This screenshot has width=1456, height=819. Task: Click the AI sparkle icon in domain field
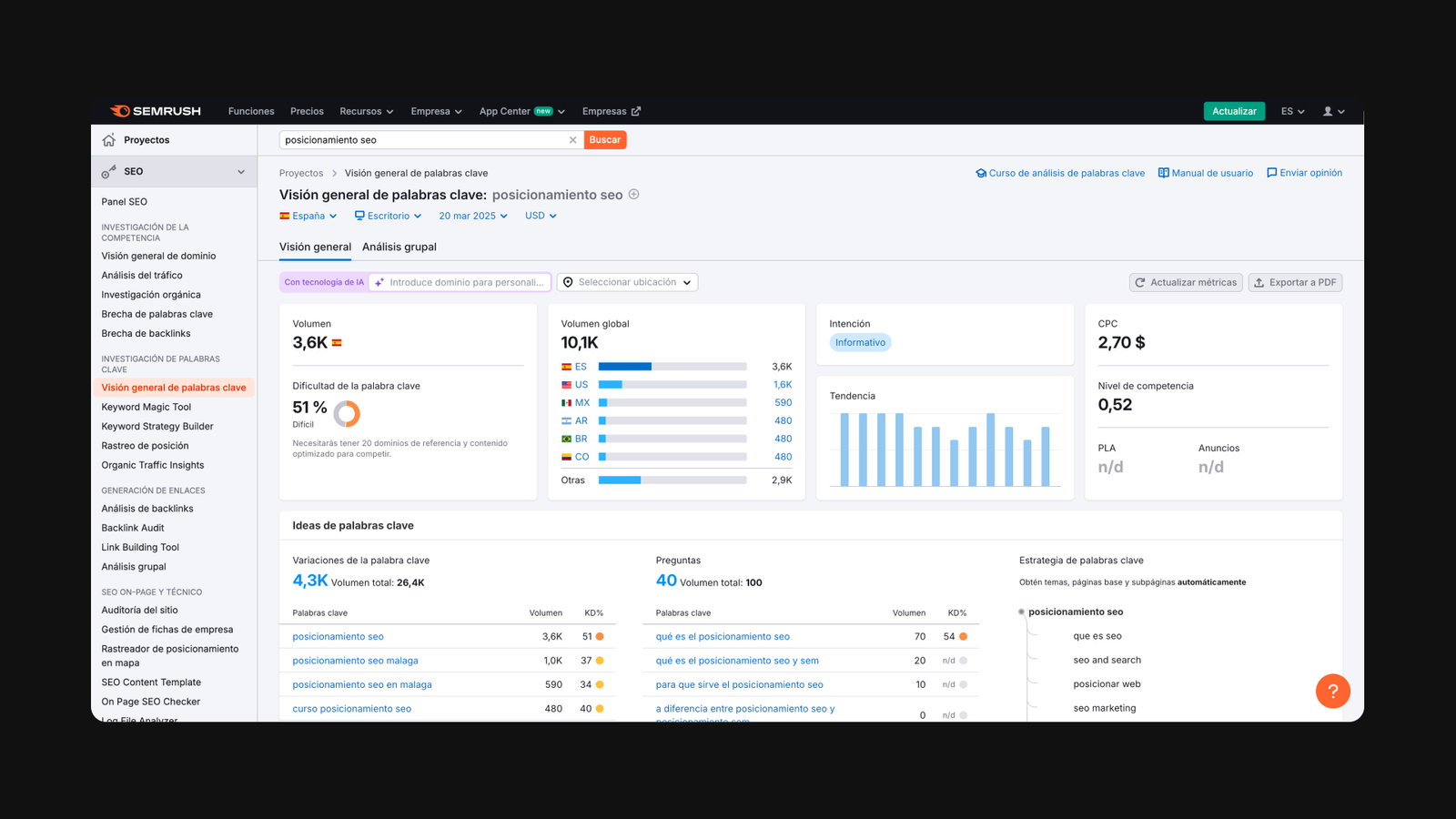[x=379, y=282]
